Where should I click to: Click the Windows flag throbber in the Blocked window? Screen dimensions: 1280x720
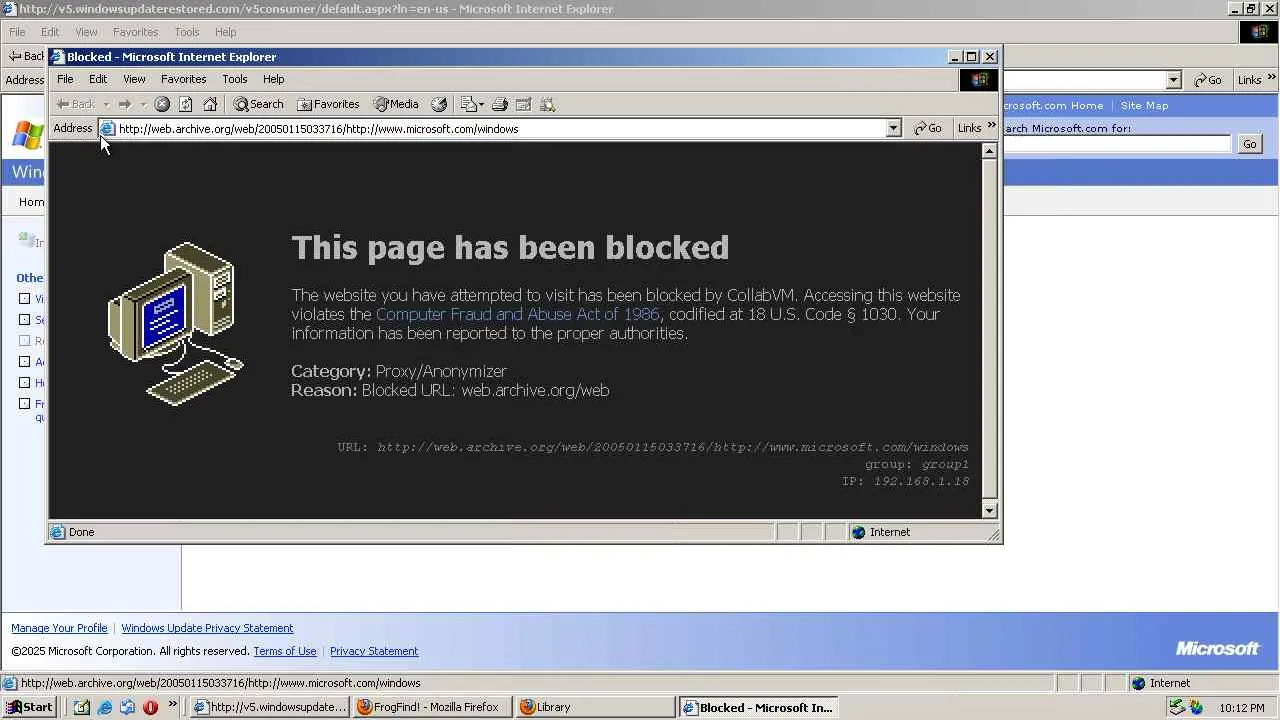click(979, 80)
